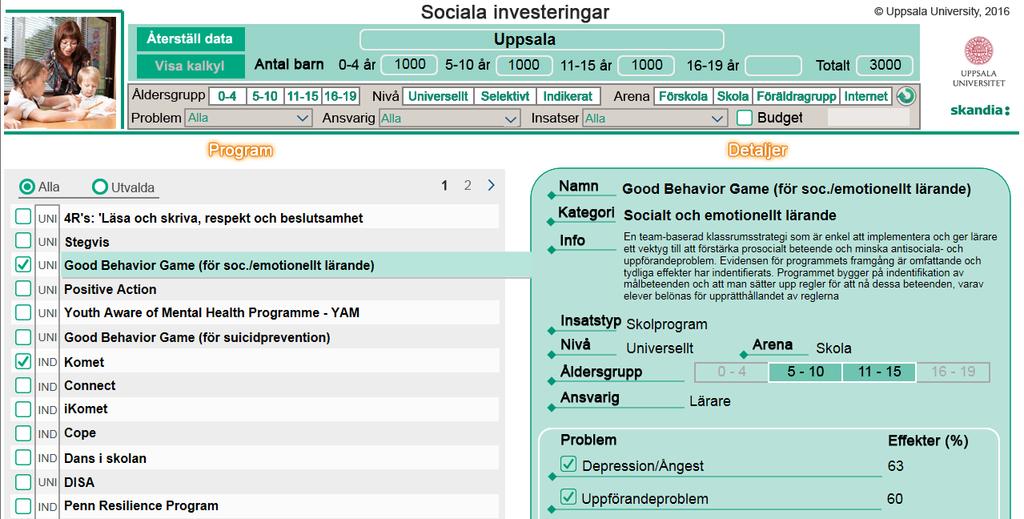Edit the 11-15 år child count field

[x=647, y=65]
